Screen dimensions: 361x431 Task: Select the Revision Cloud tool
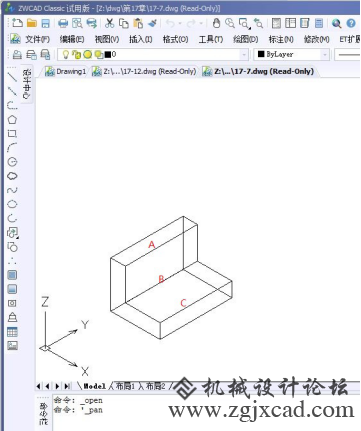point(12,176)
